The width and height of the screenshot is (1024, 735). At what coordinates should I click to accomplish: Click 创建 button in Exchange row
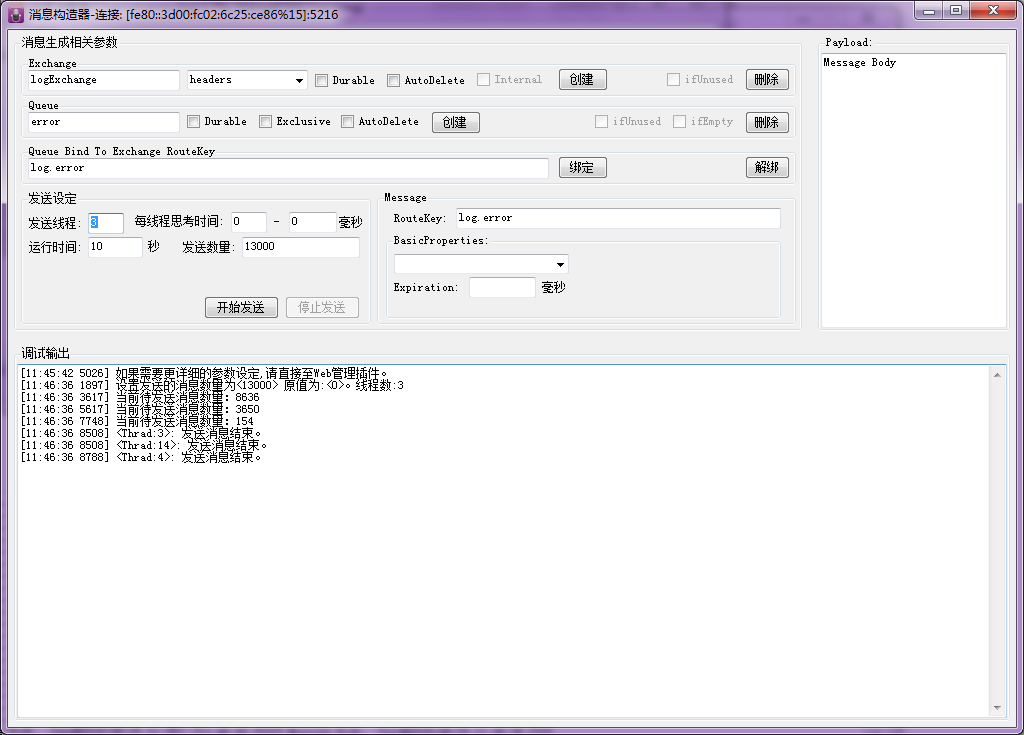coord(582,80)
